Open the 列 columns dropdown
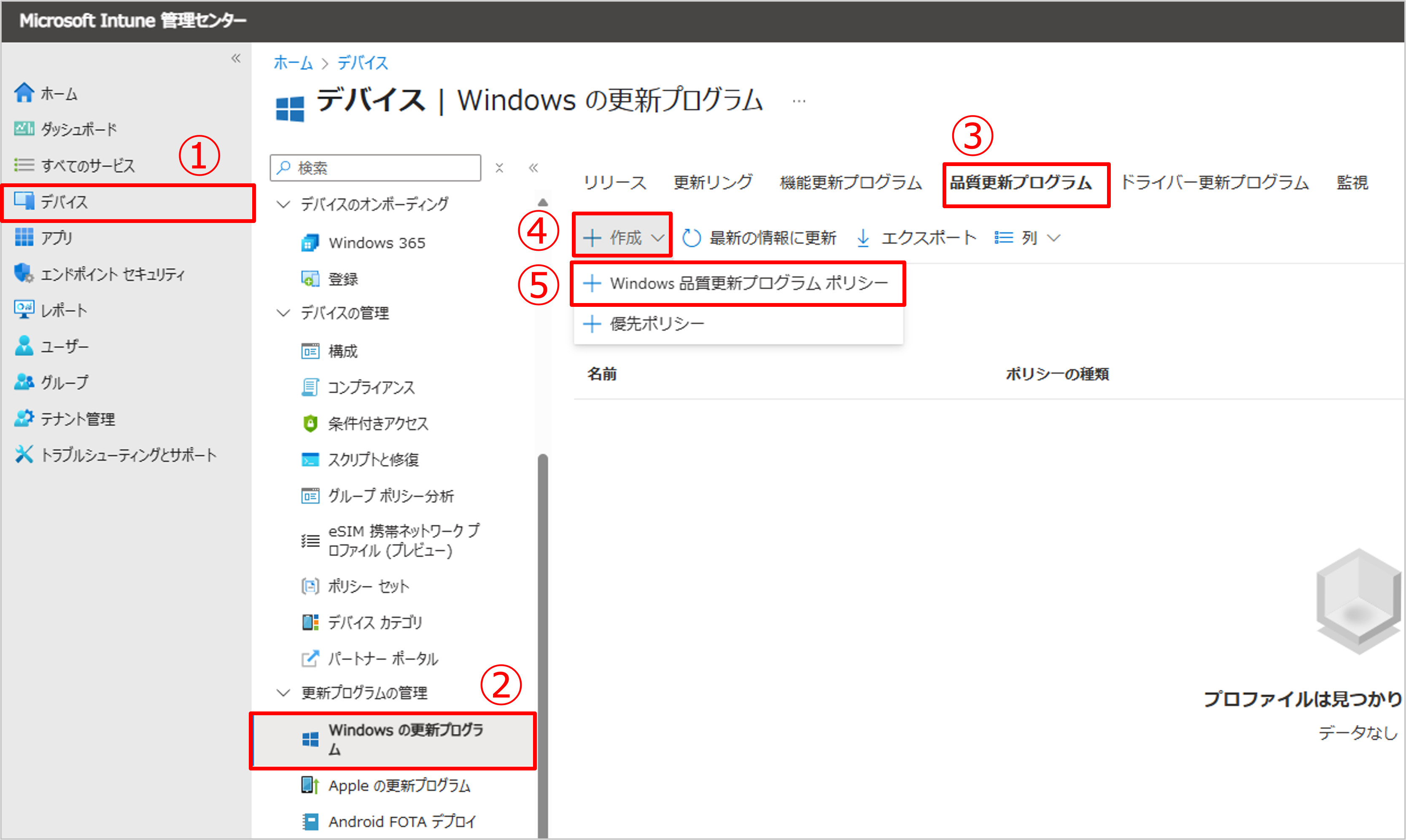1406x840 pixels. (x=1027, y=238)
